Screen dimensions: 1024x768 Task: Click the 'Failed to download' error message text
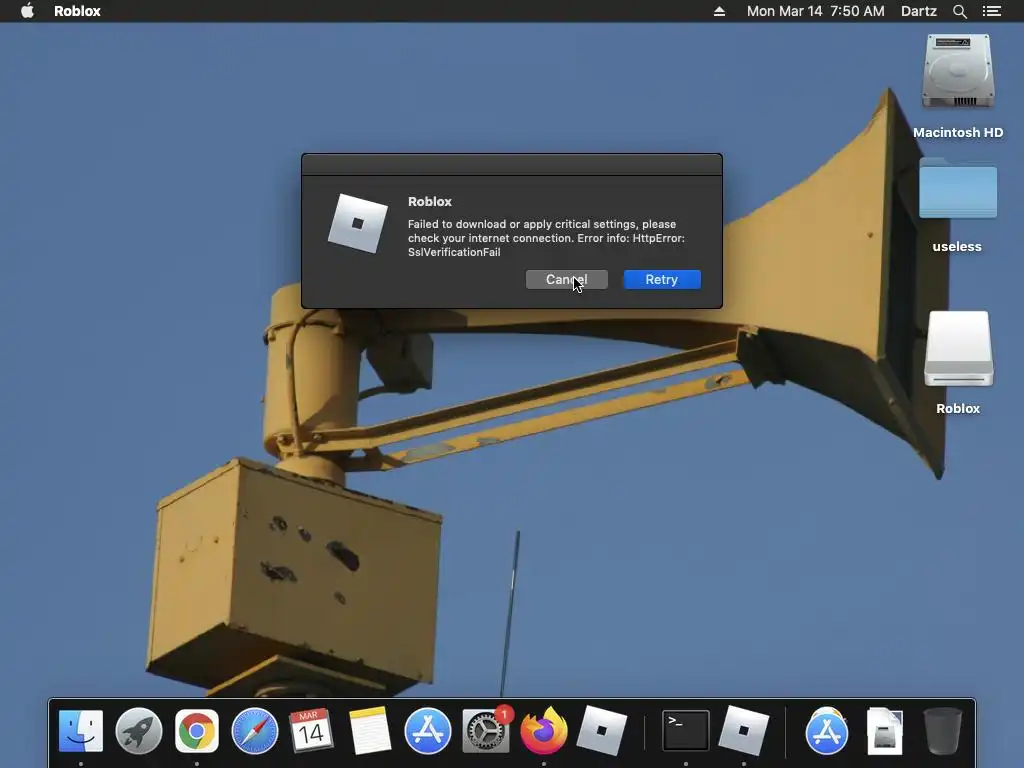[x=546, y=238]
